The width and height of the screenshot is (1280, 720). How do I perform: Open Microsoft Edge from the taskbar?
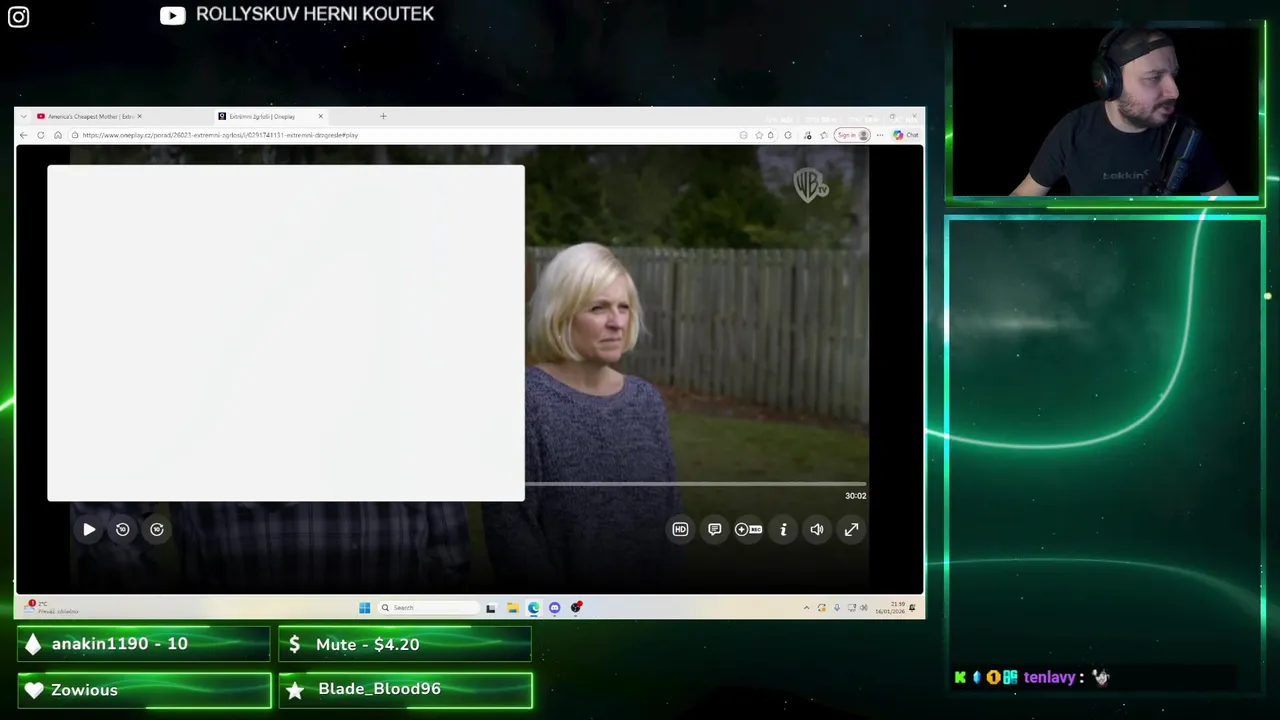(x=534, y=607)
